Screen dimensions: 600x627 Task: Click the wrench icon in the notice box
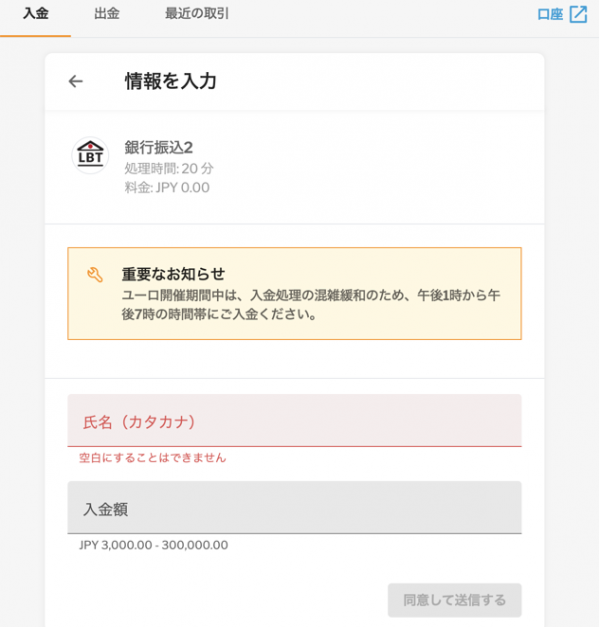click(95, 275)
